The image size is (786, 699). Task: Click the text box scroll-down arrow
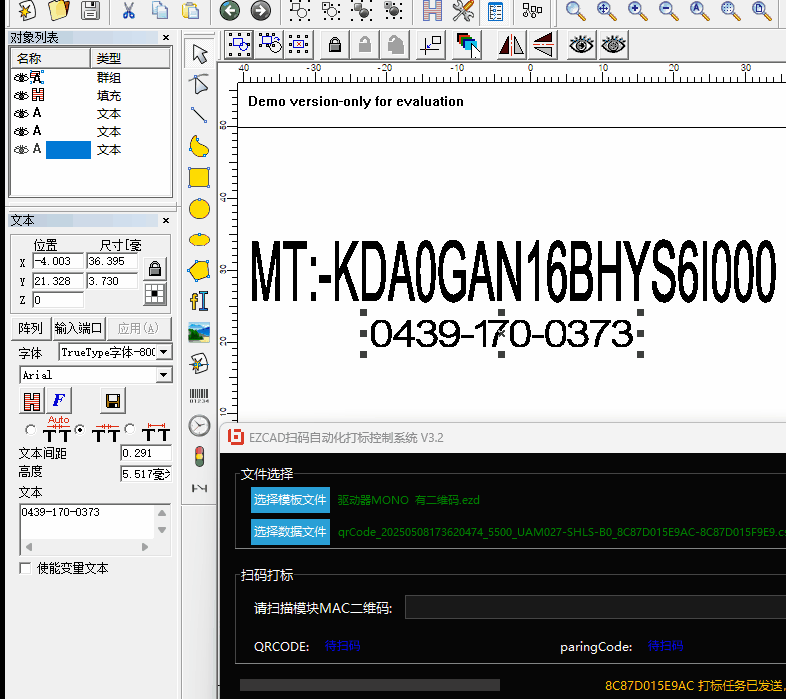coord(162,530)
